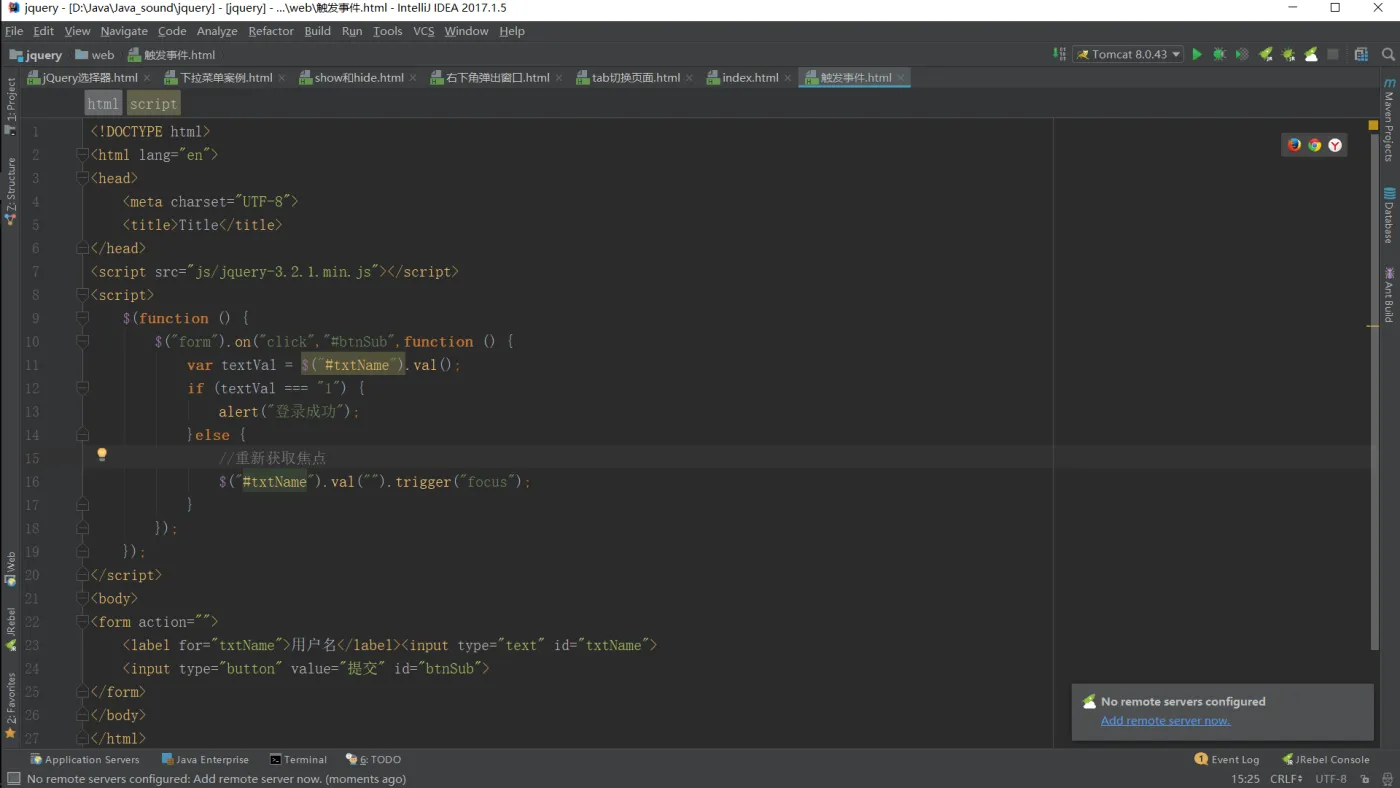Close the 下拉菜单案例.html tab

click(x=282, y=78)
